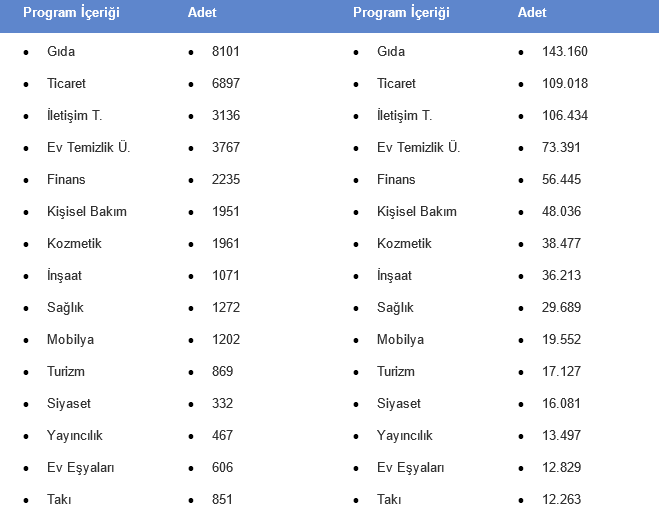Viewport: 659px width, 530px height.
Task: Select the number 606
Action: tap(222, 467)
